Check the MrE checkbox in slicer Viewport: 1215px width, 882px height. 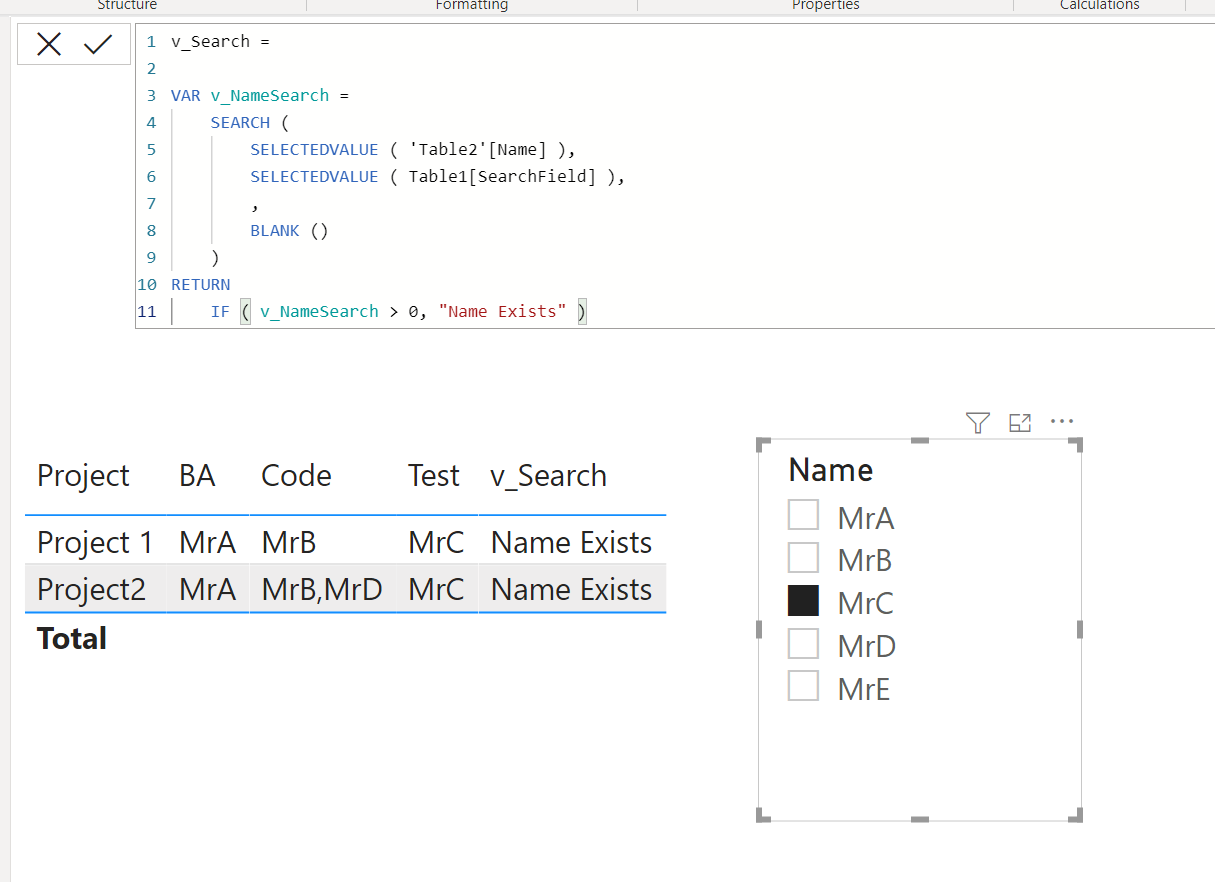tap(804, 687)
